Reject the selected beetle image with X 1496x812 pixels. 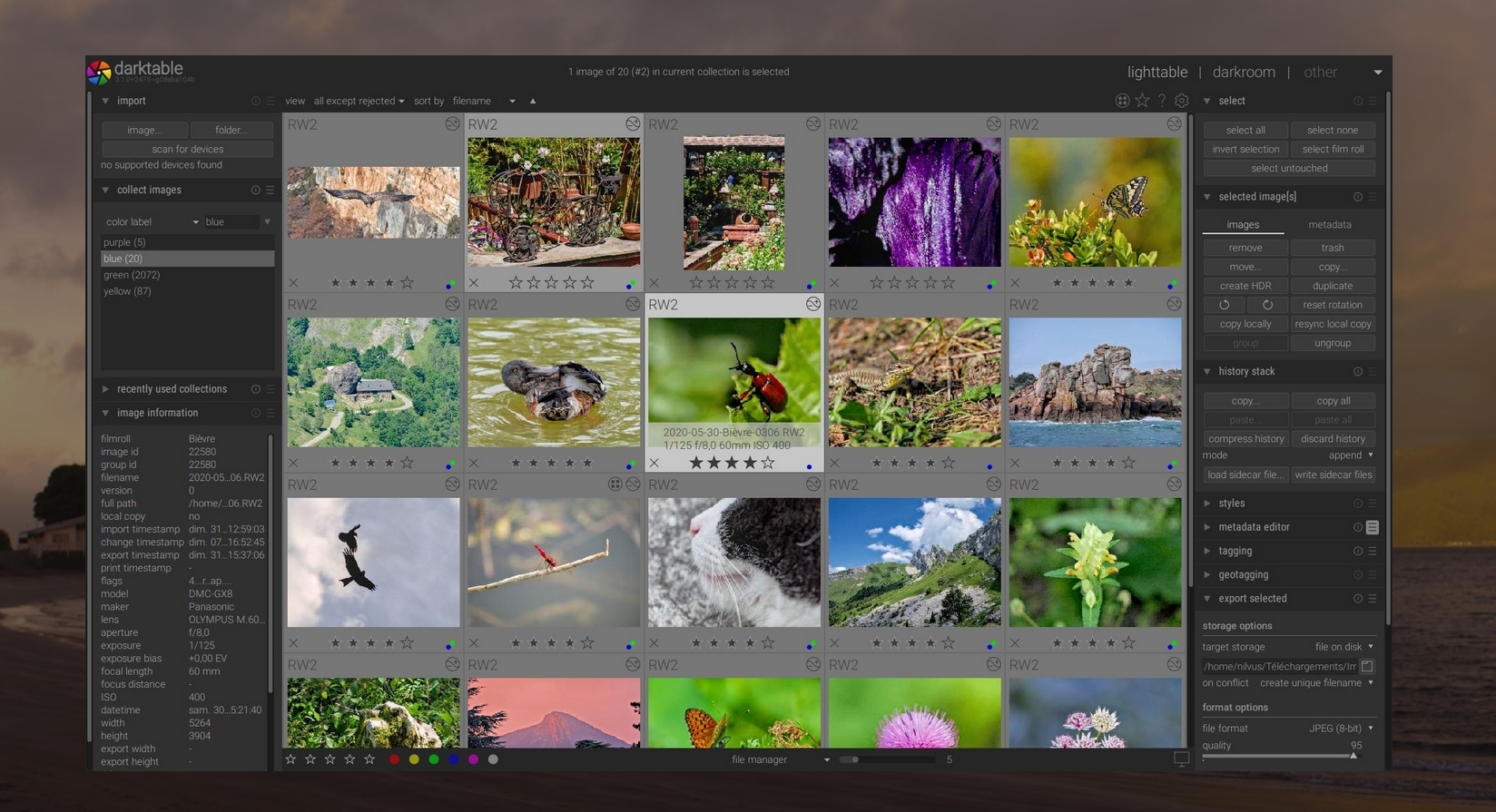point(654,463)
